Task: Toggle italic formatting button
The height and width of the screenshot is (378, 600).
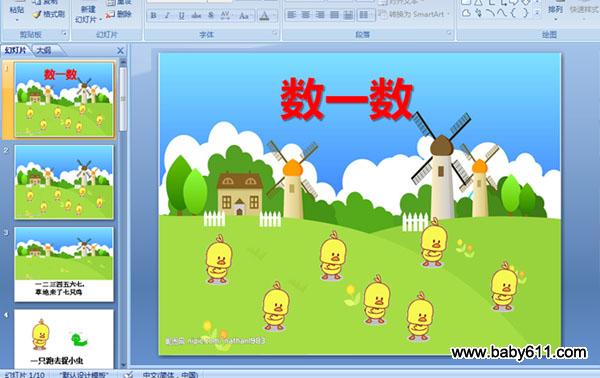Action: click(167, 15)
